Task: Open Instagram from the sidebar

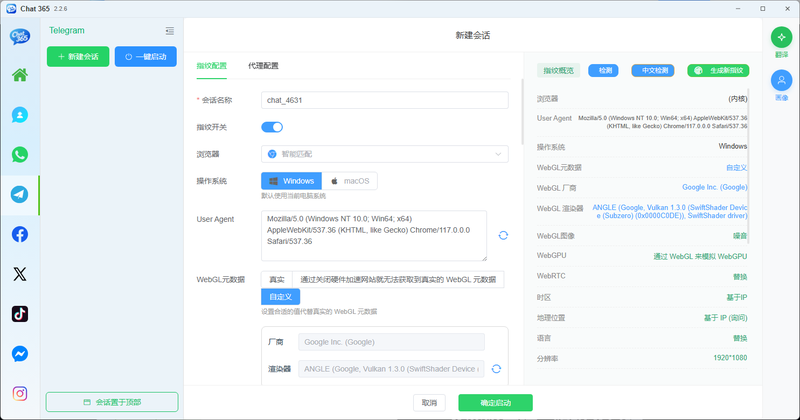Action: (20, 393)
